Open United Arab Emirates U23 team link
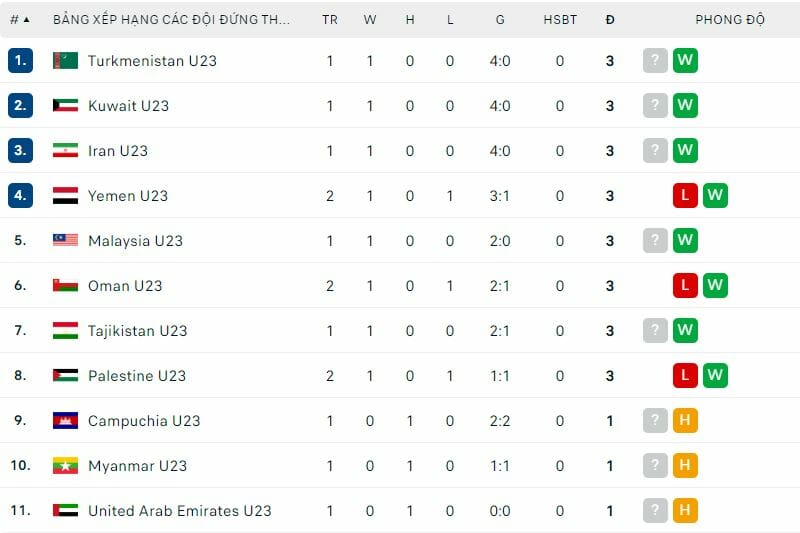The width and height of the screenshot is (800, 533). (179, 511)
